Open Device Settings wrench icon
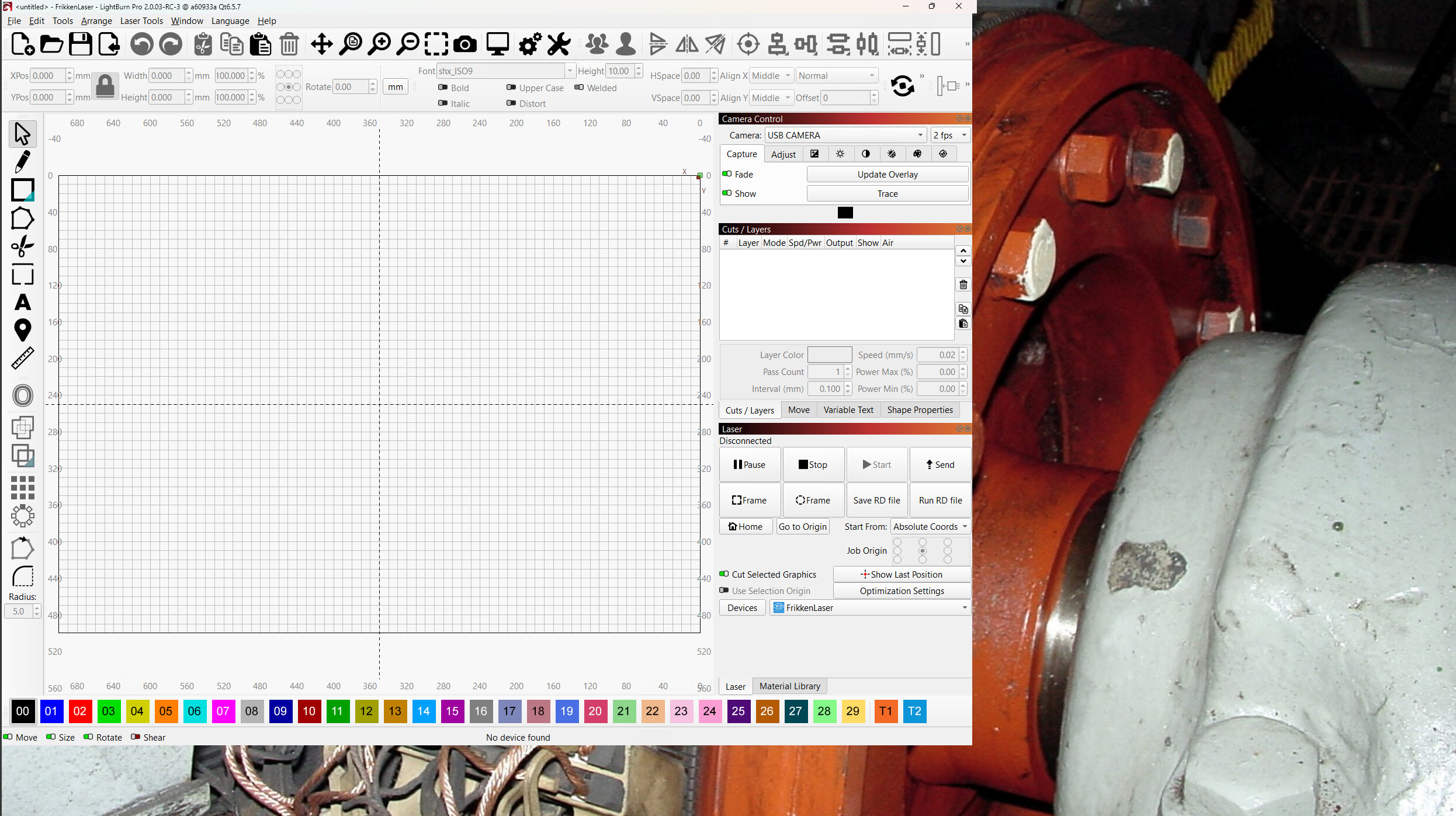Viewport: 1456px width, 816px height. (x=559, y=44)
